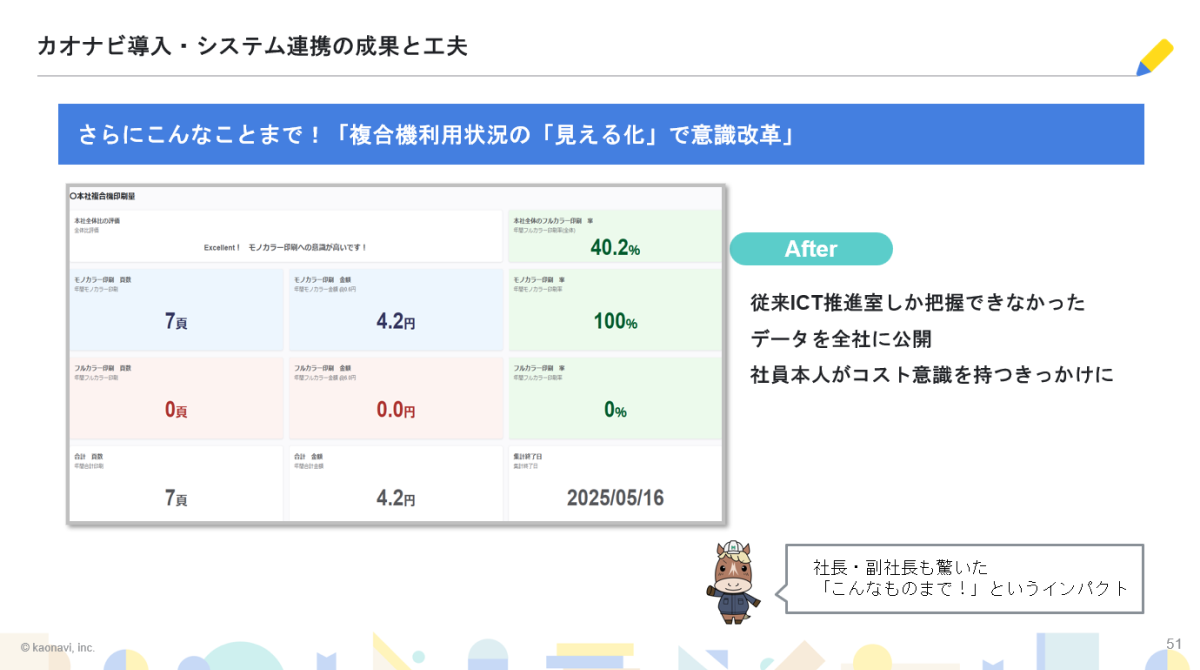
Task: Click the © kaonavi, inc. copyright text
Action: [57, 648]
